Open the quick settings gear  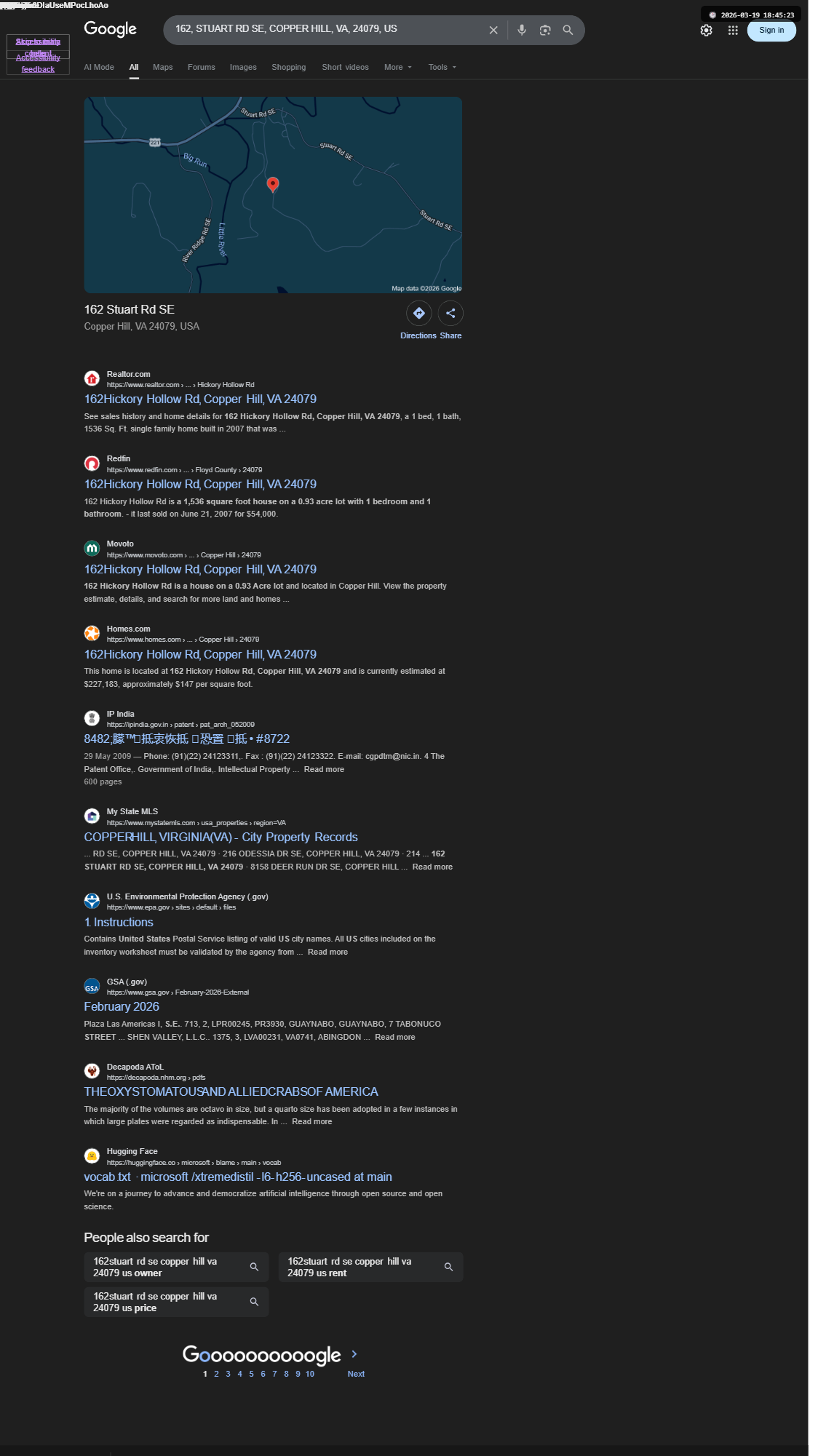[706, 31]
